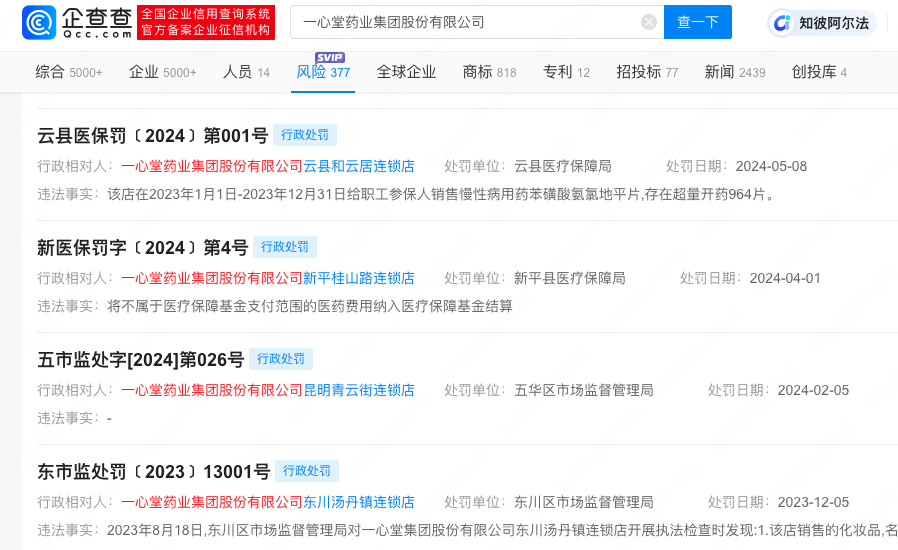Viewport: 898px width, 550px height.
Task: Click 行政处罚 tag on 新医保罚字 record
Action: point(285,247)
